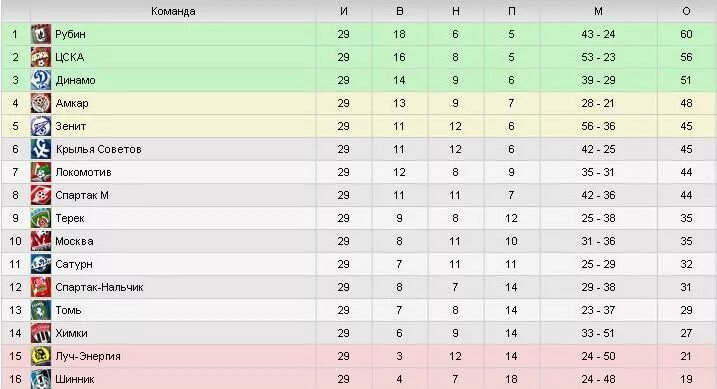The height and width of the screenshot is (389, 717).
Task: Click the Терек green emblem
Action: (41, 218)
